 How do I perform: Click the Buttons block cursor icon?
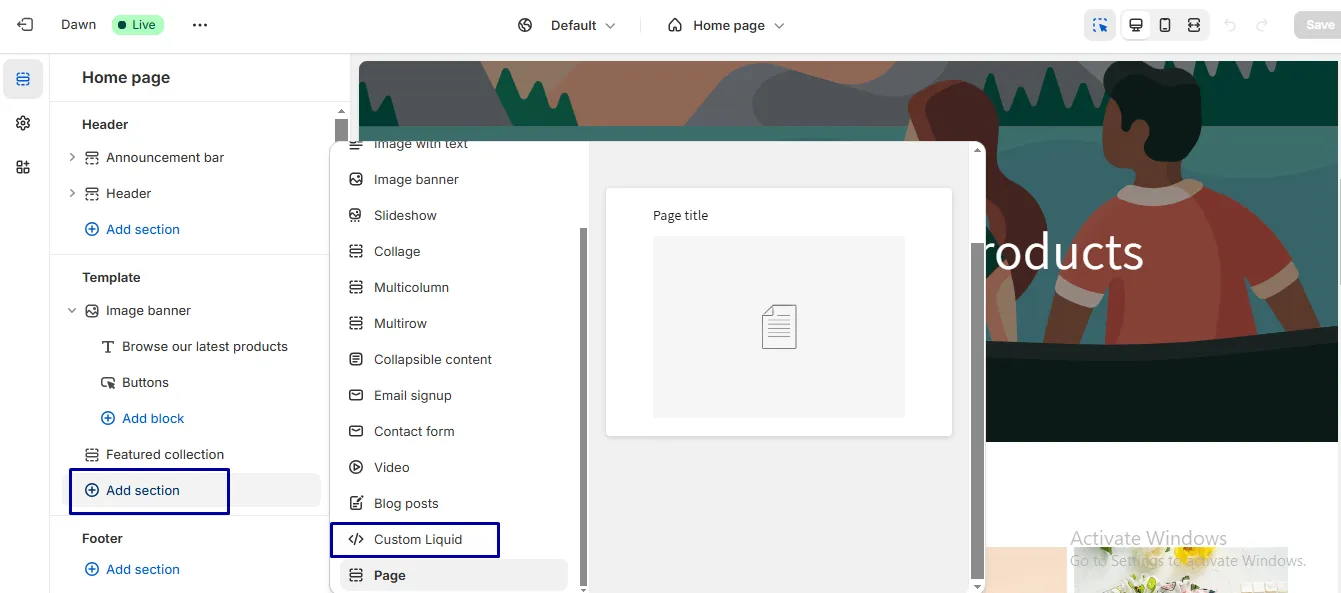tap(108, 382)
